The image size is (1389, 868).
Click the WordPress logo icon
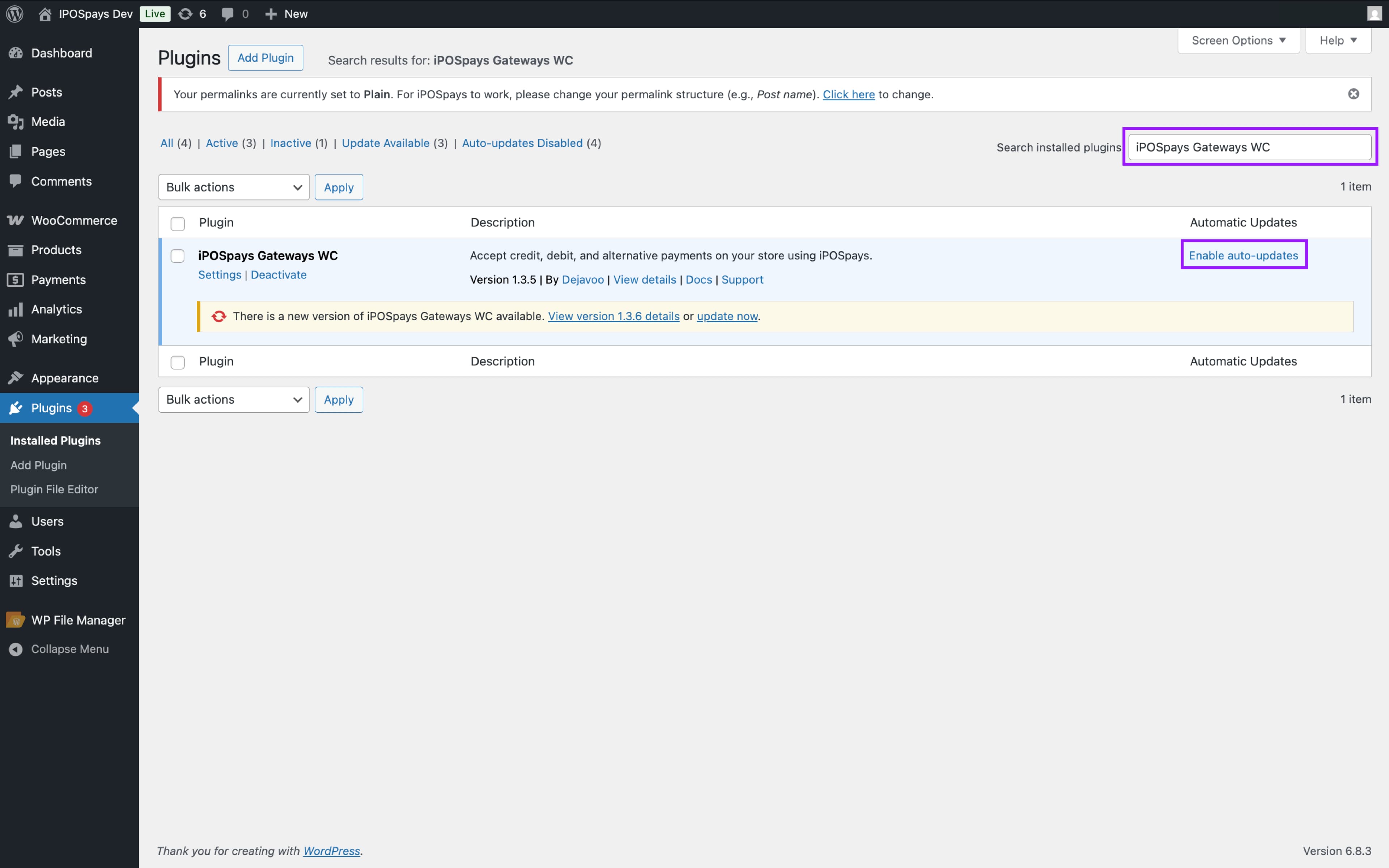pyautogui.click(x=14, y=14)
